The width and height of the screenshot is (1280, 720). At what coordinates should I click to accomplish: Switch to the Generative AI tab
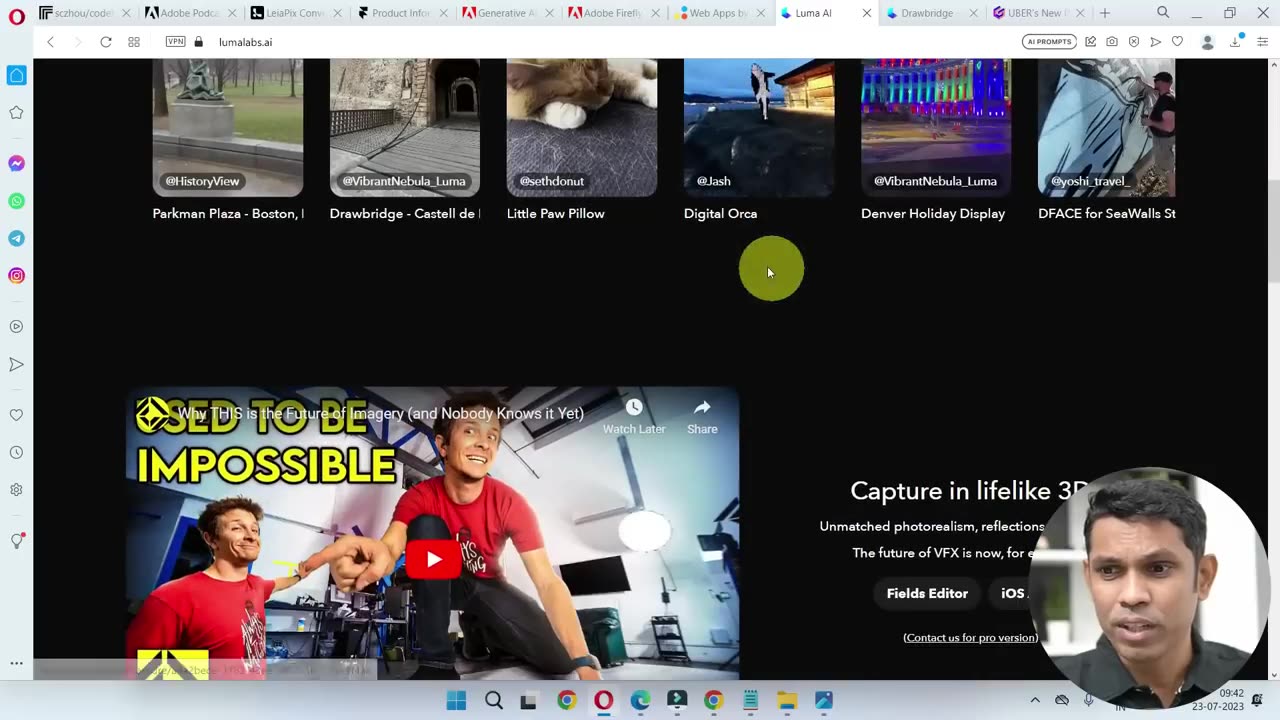508,13
